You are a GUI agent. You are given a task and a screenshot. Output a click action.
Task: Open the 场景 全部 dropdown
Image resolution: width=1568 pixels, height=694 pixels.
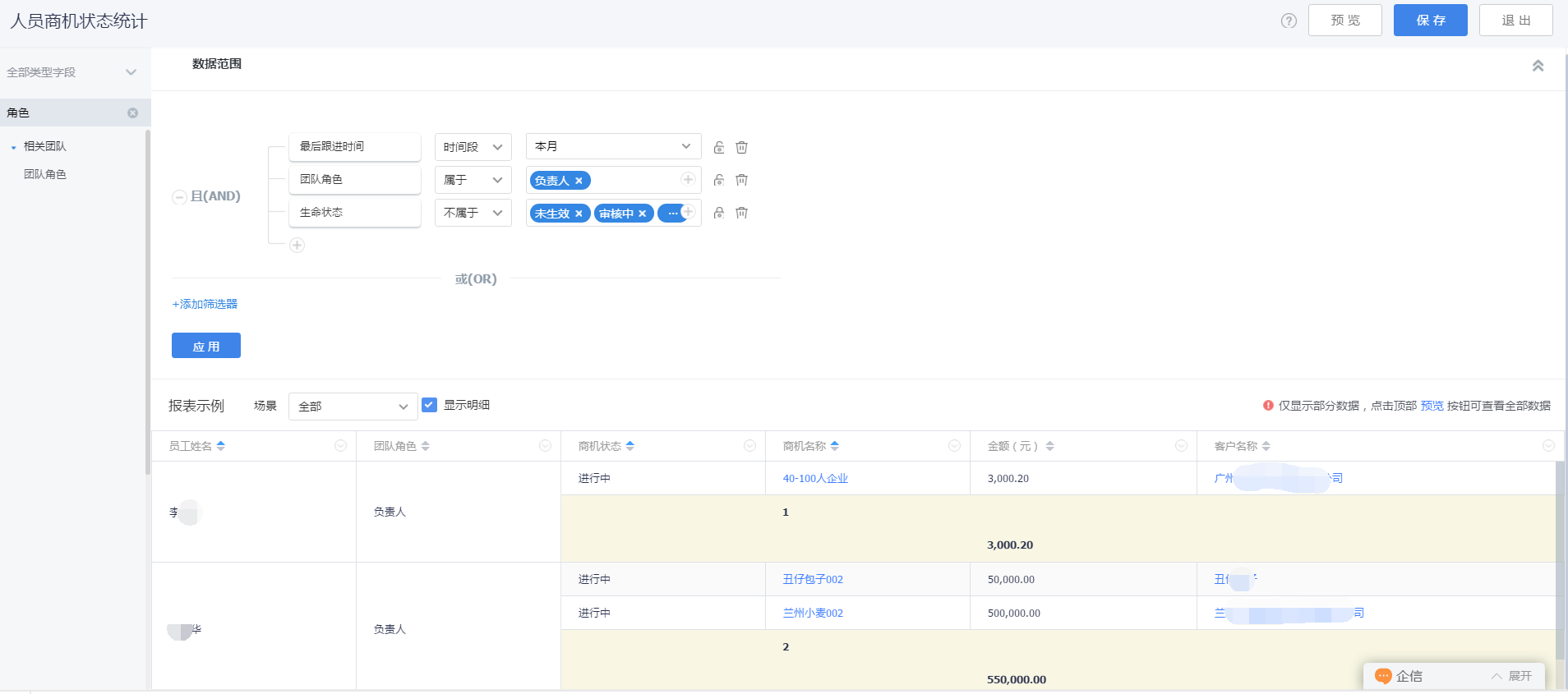[x=353, y=407]
